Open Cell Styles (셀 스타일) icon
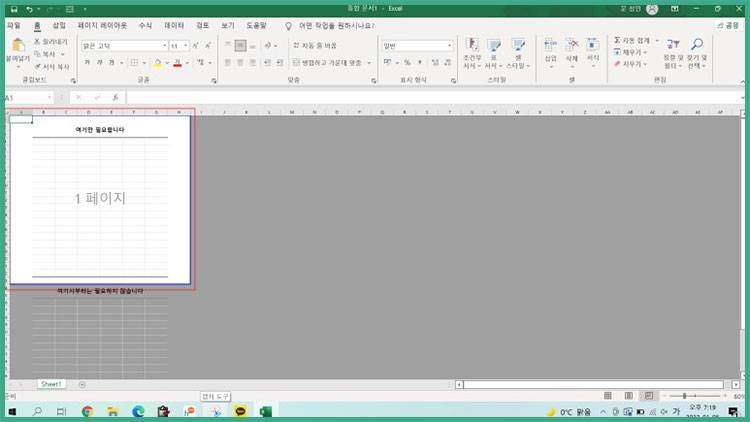The height and width of the screenshot is (422, 750). pos(518,46)
